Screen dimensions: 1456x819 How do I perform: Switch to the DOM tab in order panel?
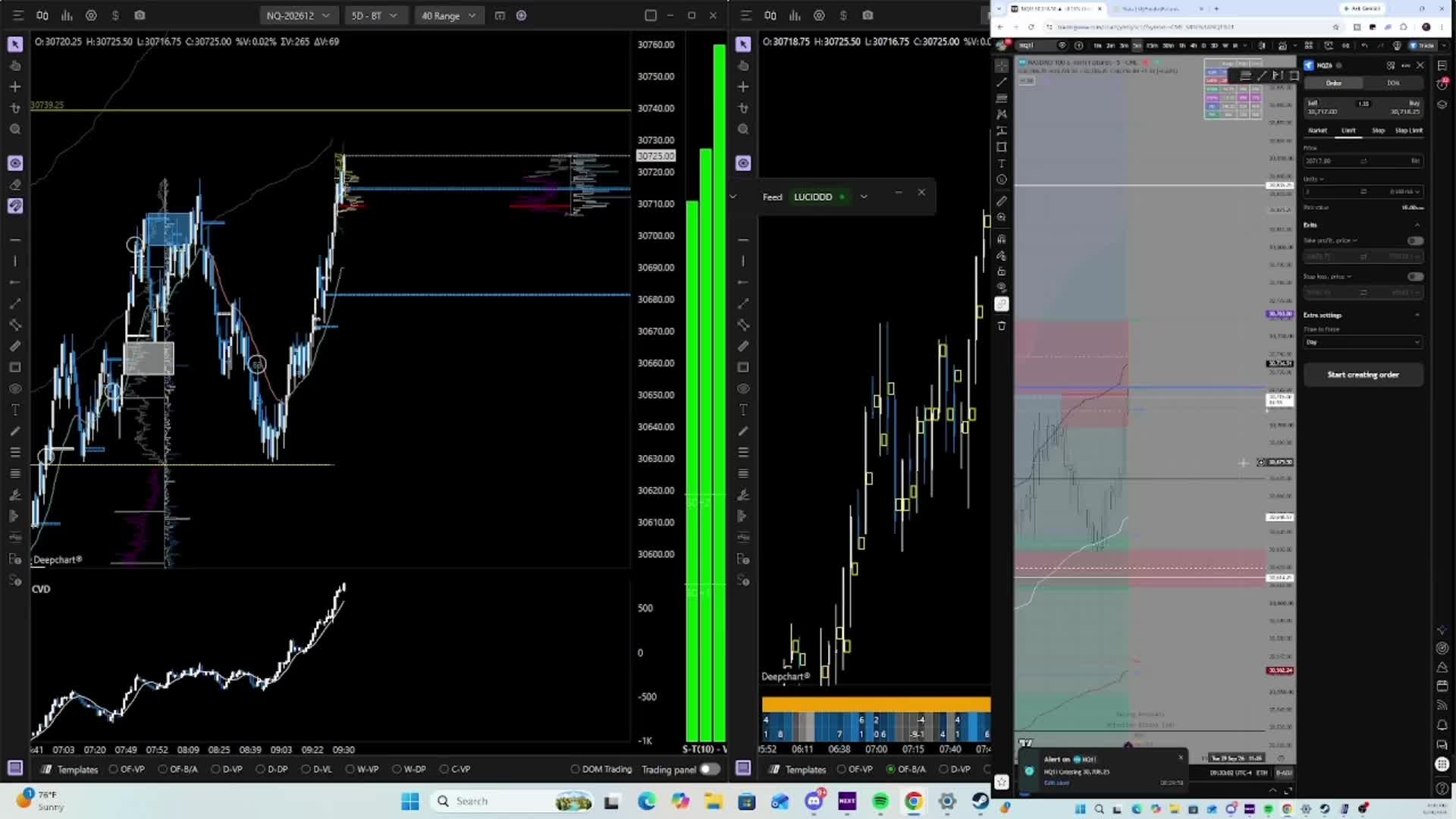click(x=1393, y=83)
